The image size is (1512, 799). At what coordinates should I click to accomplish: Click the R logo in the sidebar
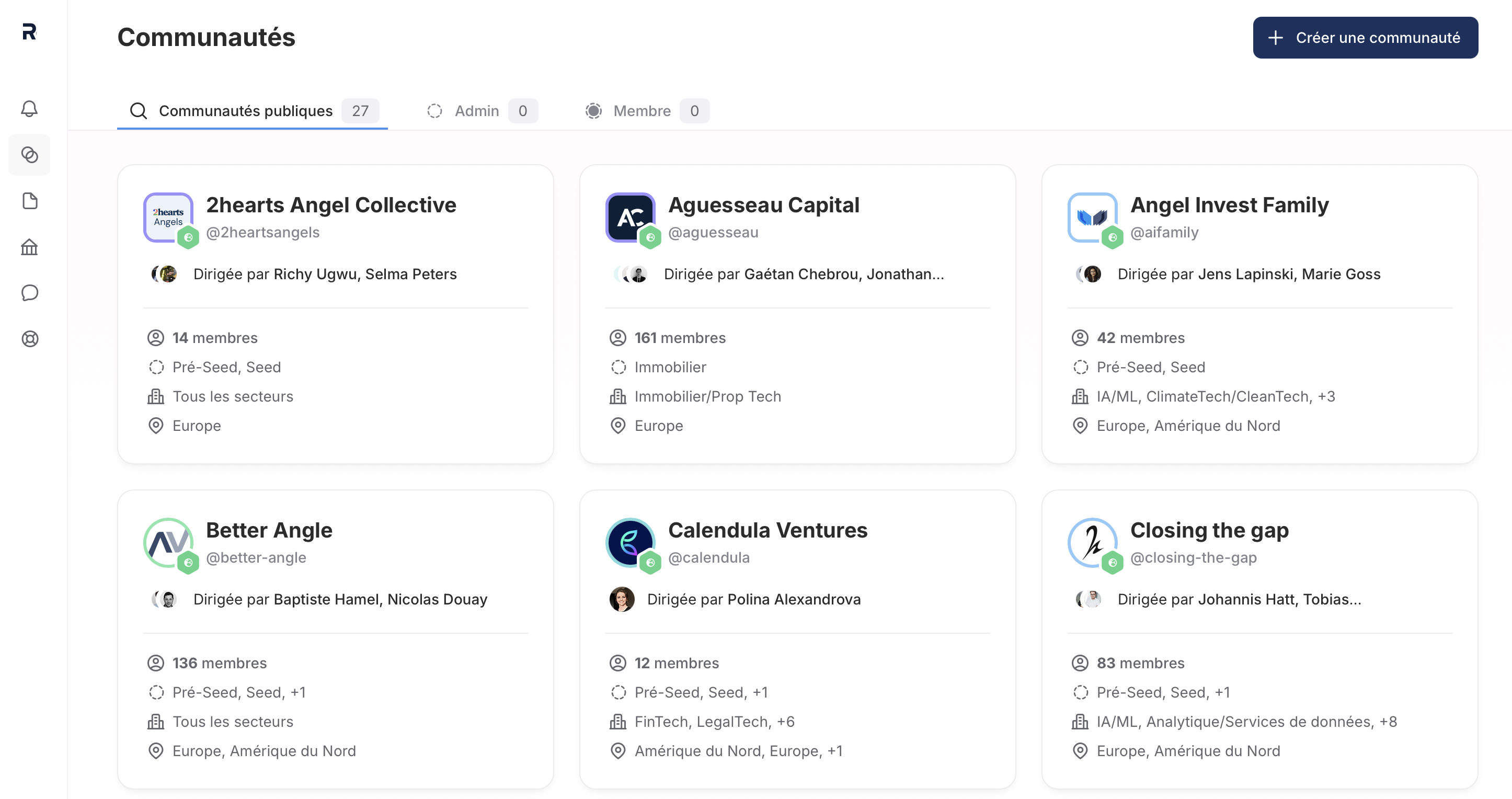[29, 32]
